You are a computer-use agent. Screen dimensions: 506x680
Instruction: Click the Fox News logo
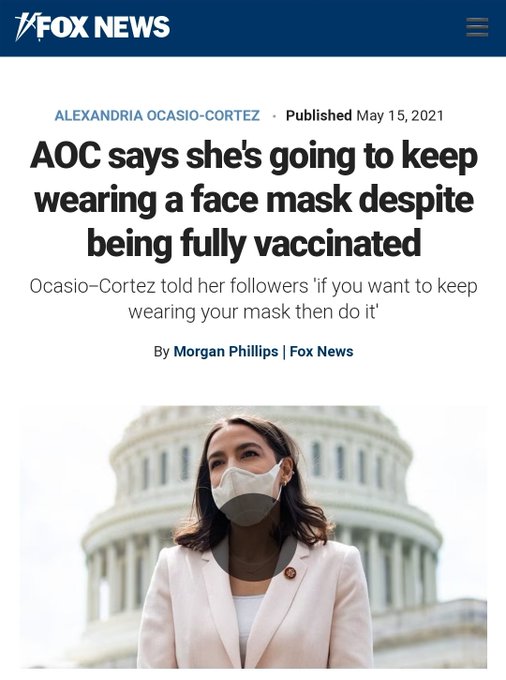click(93, 27)
